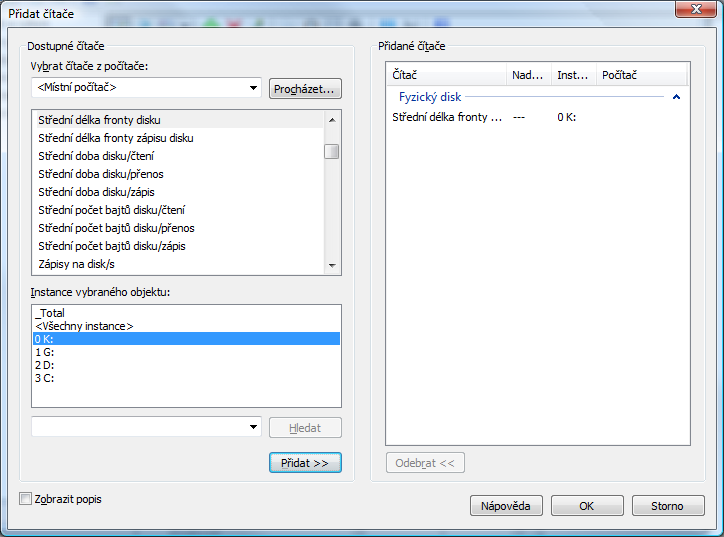Click the Procházet... button
The image size is (724, 537).
click(x=305, y=89)
